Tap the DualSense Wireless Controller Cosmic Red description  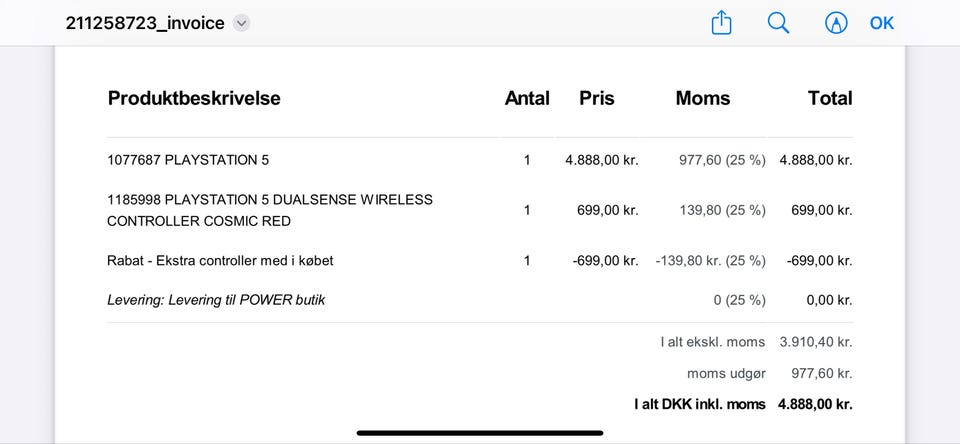(x=270, y=210)
